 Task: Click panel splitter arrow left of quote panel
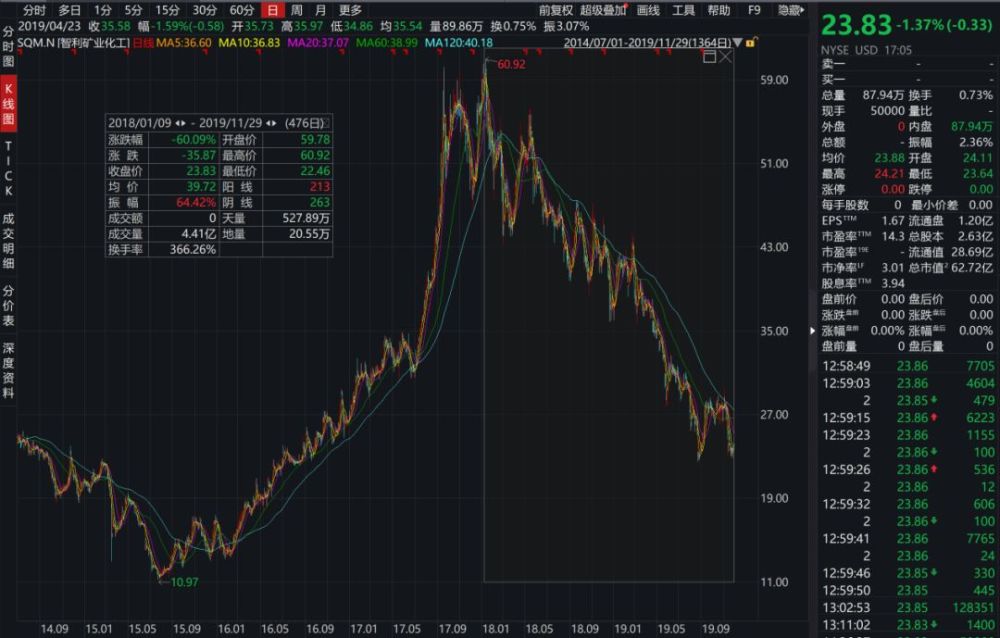click(x=812, y=330)
